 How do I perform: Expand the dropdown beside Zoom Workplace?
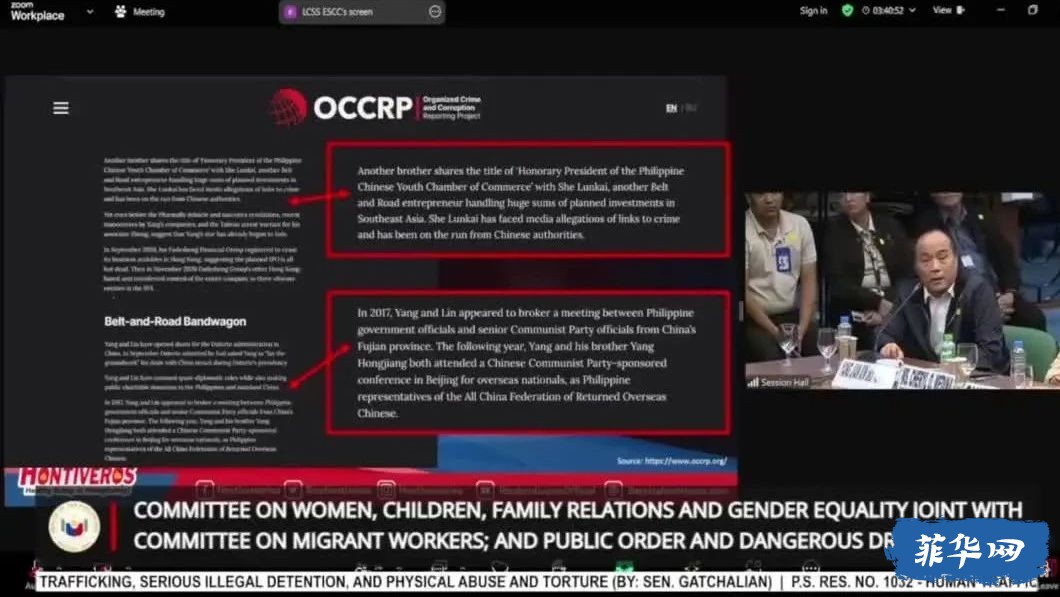[90, 11]
